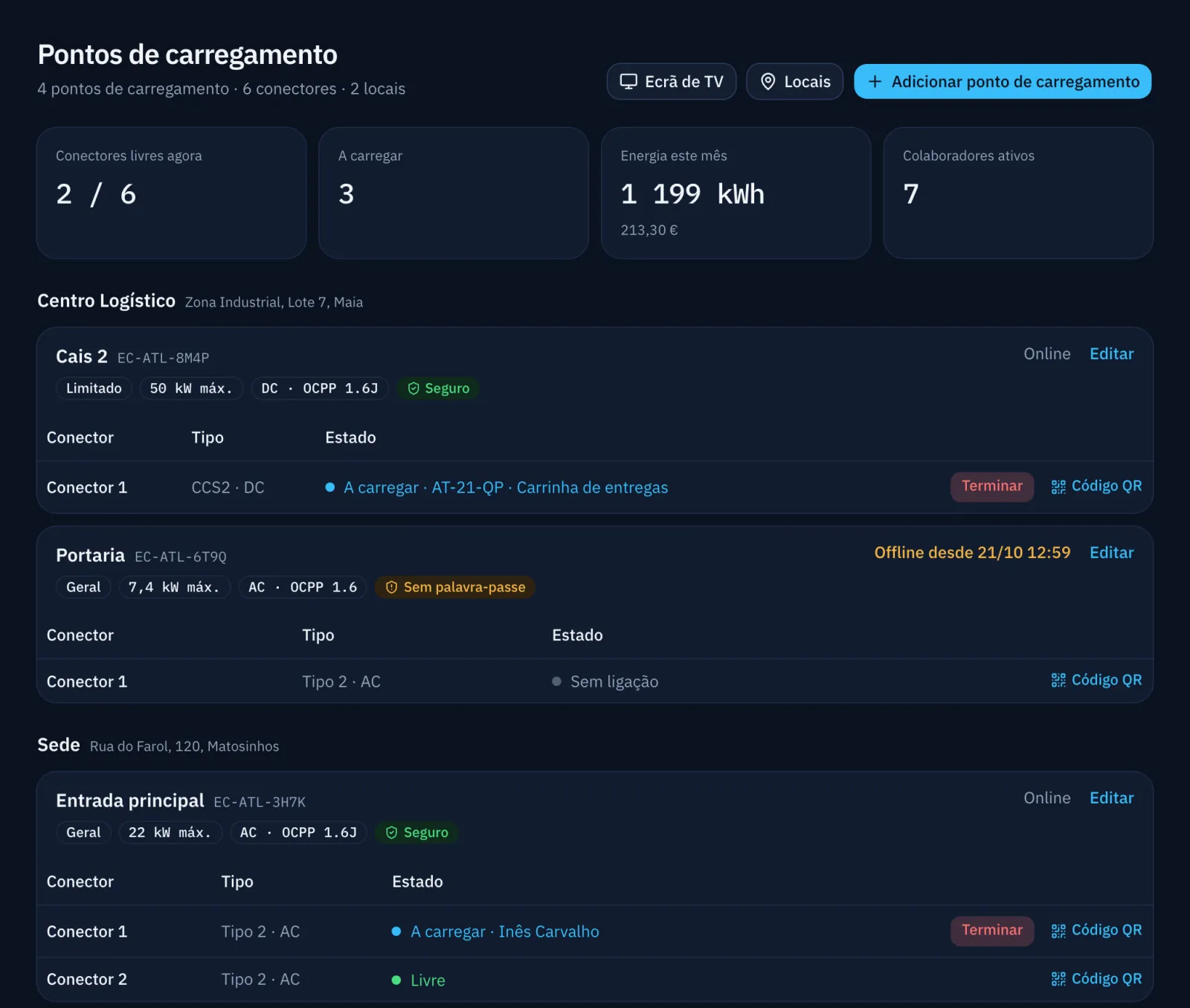
Task: Edit the Entrada principal charging point
Action: [1111, 798]
